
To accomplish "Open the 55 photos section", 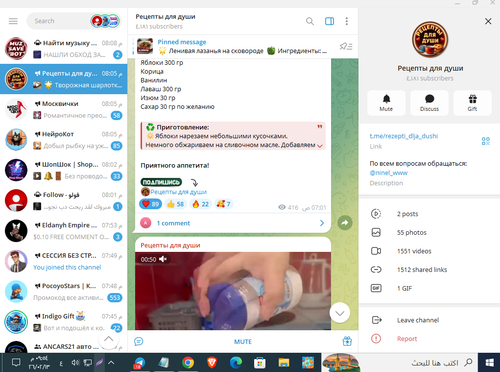I will coord(429,232).
